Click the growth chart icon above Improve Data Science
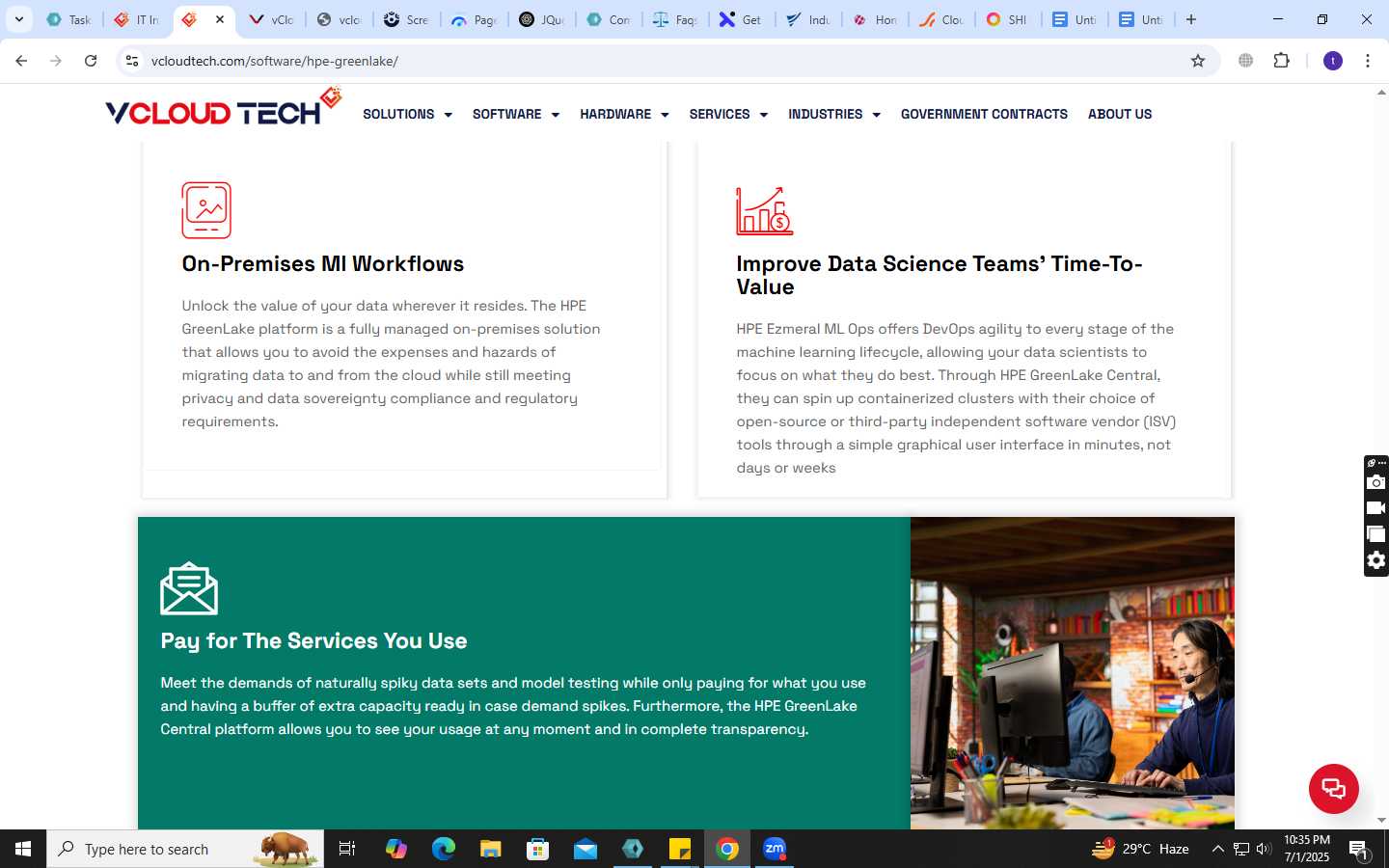The height and width of the screenshot is (868, 1389). click(x=764, y=211)
